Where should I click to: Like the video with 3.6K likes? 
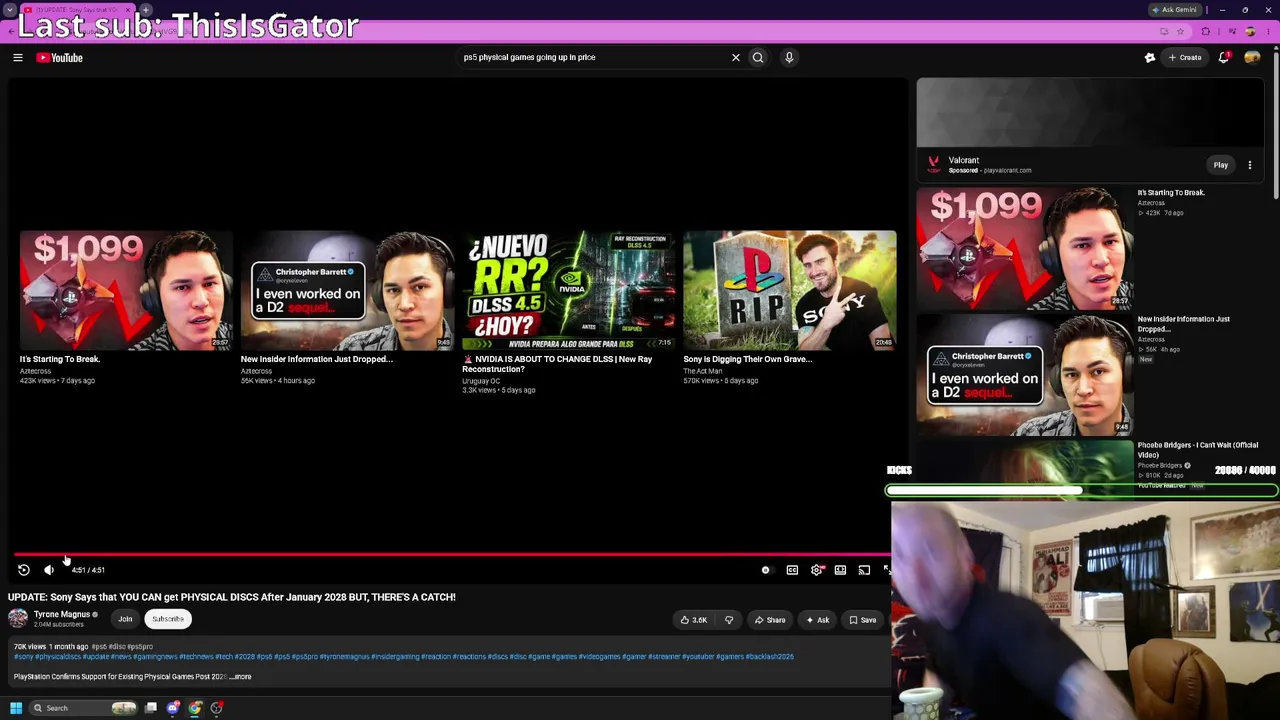(x=694, y=620)
